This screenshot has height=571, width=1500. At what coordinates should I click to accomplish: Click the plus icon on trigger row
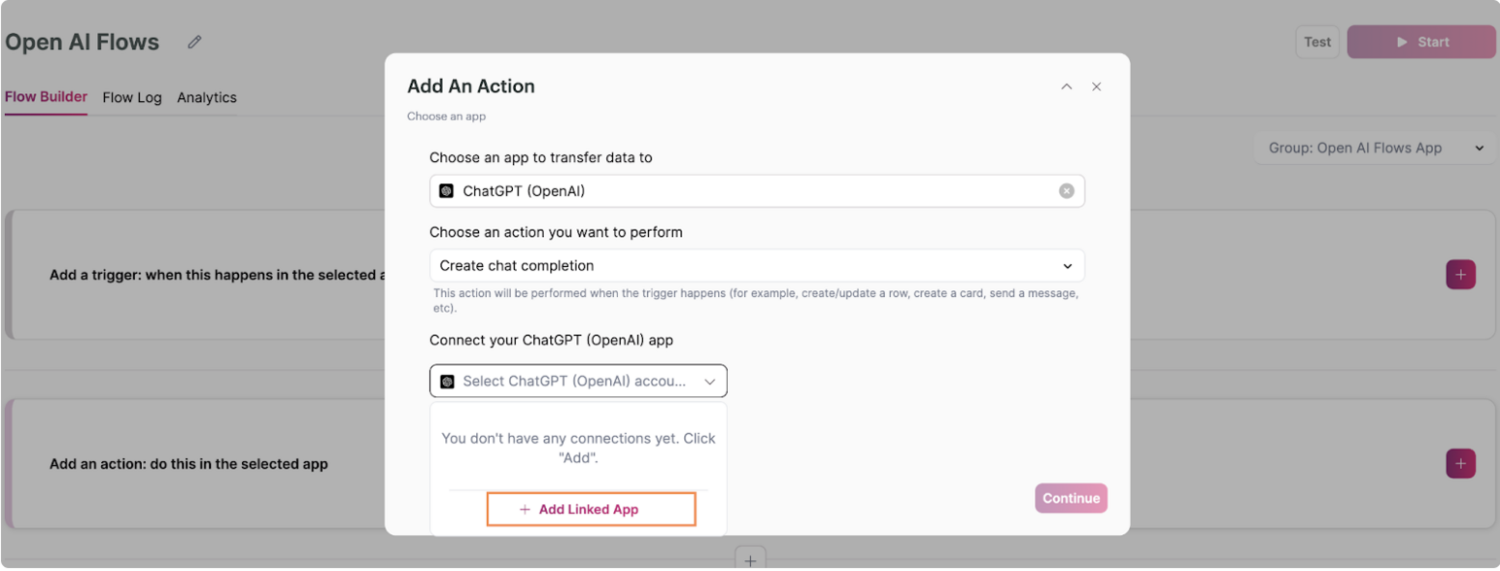(x=1460, y=275)
